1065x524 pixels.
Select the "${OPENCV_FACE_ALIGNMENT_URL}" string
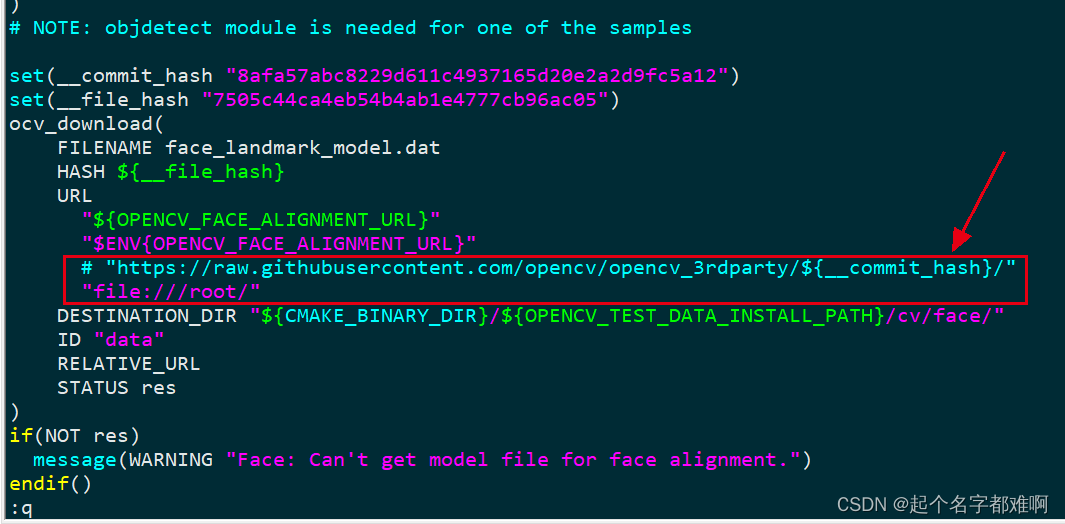click(x=261, y=220)
